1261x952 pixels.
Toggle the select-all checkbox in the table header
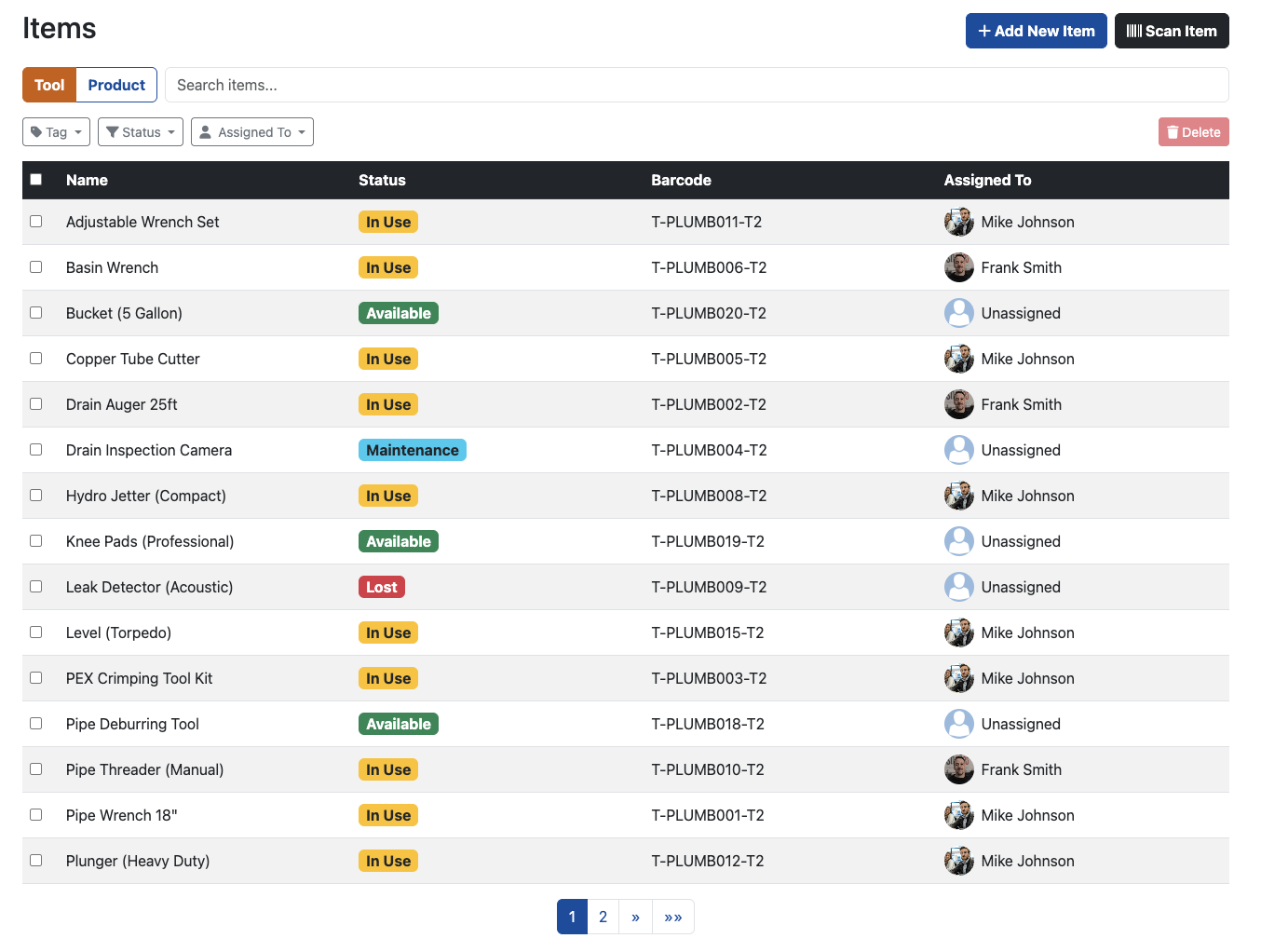click(x=36, y=179)
